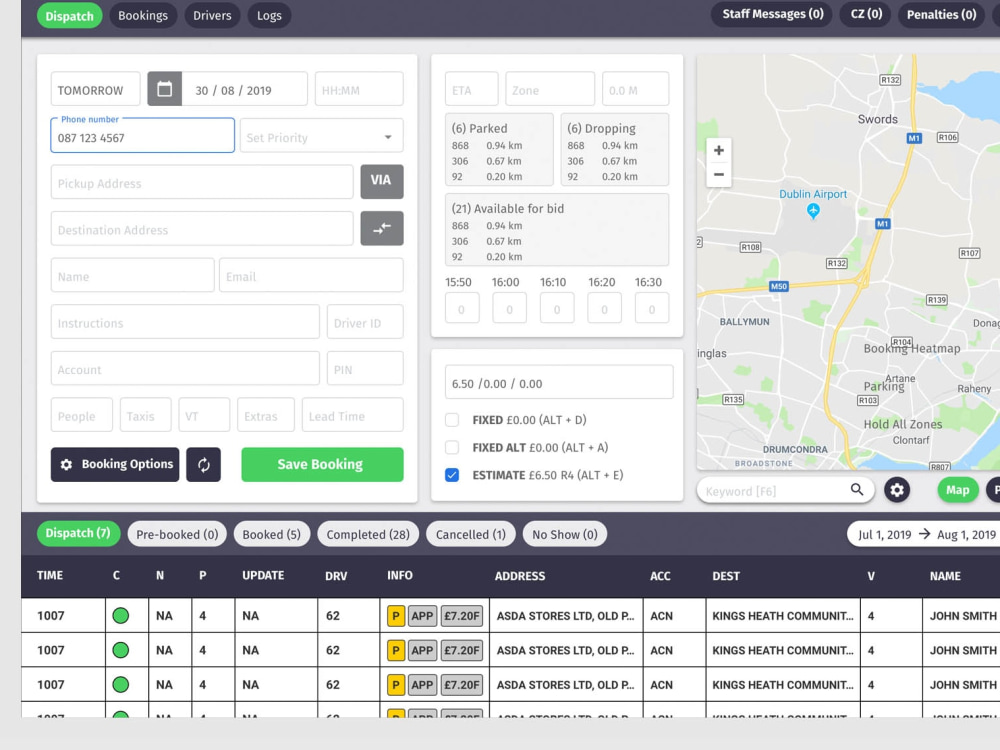The width and height of the screenshot is (1000, 750).
Task: Open the CZ (0) button
Action: click(866, 14)
